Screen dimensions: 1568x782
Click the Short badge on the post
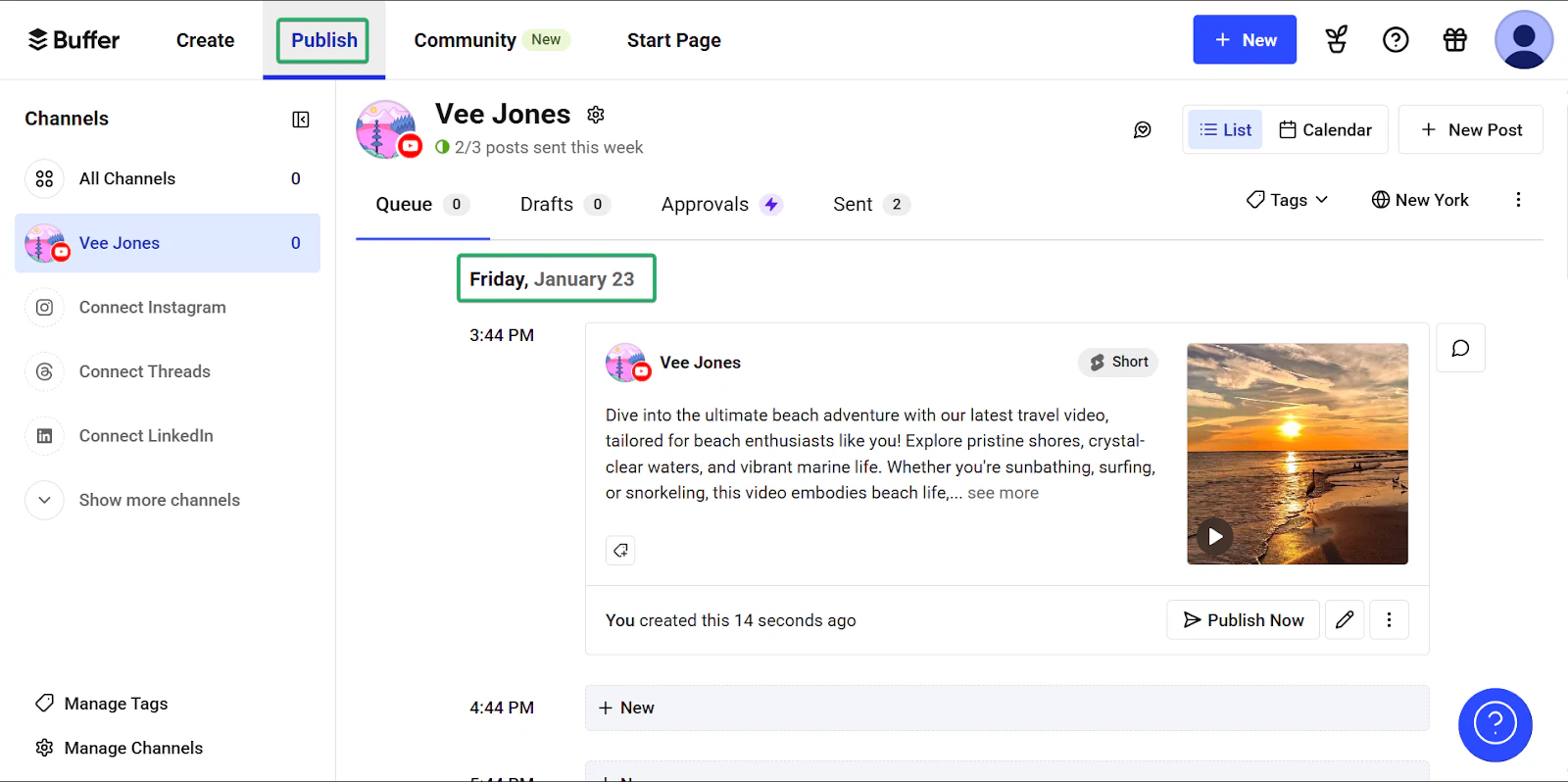coord(1118,362)
